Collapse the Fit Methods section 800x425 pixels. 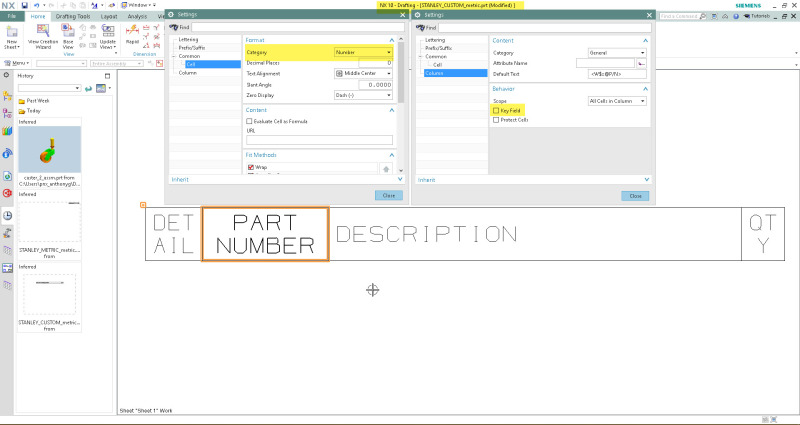(x=392, y=155)
